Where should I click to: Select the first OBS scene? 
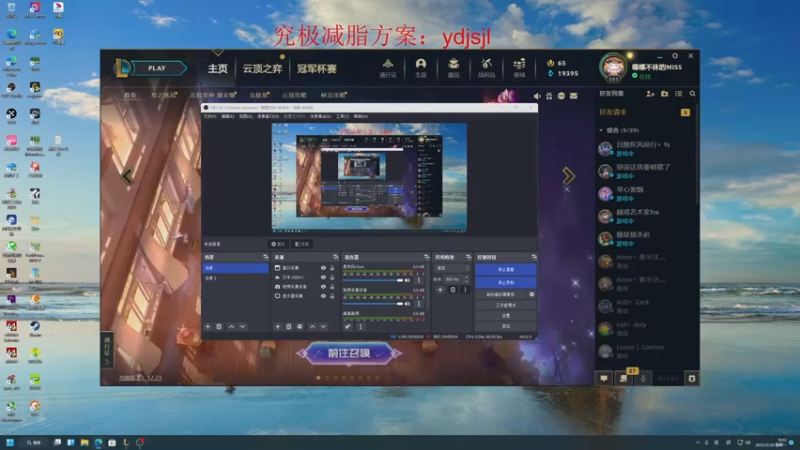[x=236, y=268]
